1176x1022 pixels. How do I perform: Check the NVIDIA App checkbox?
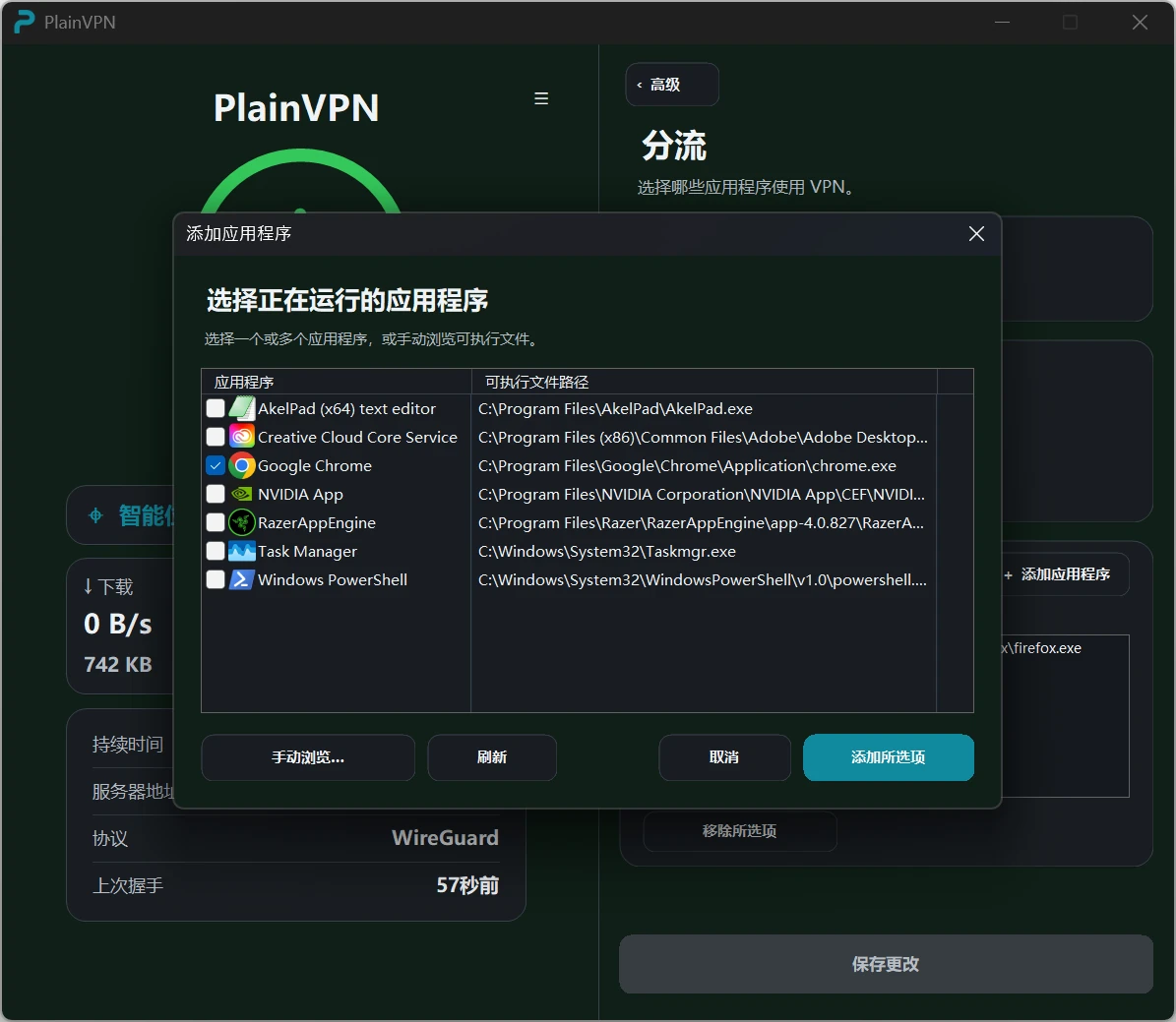point(216,494)
